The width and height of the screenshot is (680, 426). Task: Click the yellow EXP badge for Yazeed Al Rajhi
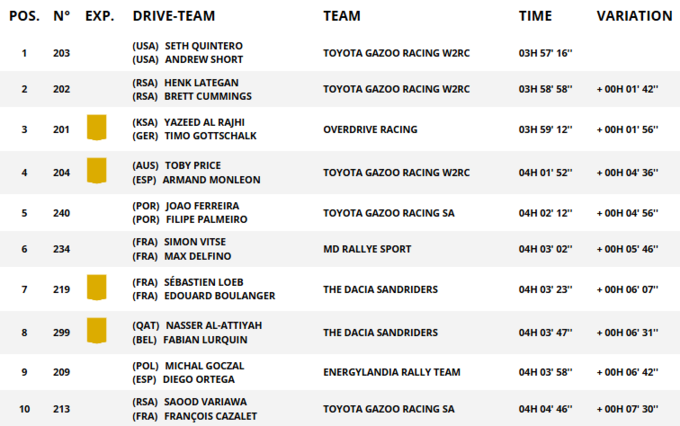(x=97, y=129)
